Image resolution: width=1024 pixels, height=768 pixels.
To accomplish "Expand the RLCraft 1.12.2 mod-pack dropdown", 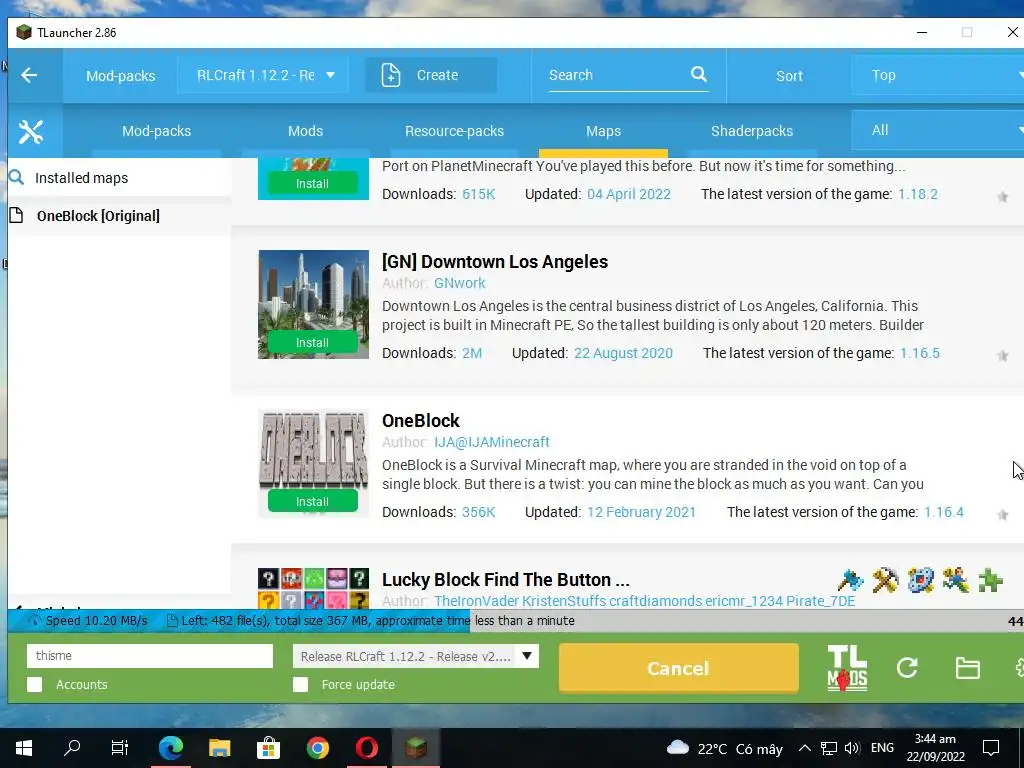I will coord(263,75).
